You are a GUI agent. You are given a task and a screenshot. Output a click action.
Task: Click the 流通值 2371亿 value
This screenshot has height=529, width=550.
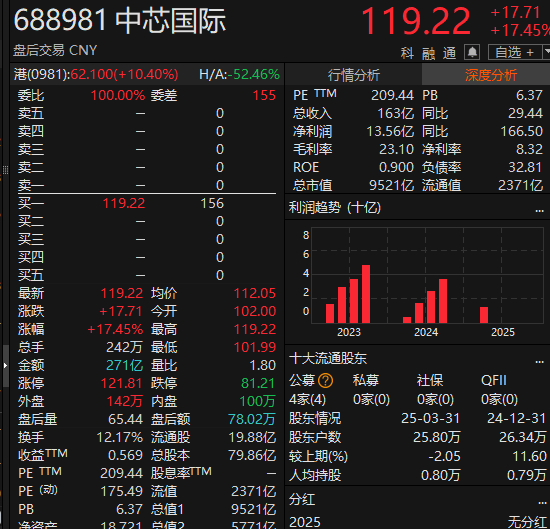(x=521, y=185)
